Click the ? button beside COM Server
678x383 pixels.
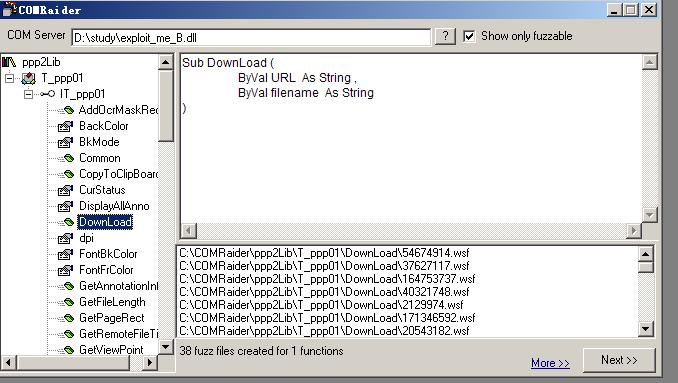point(445,36)
